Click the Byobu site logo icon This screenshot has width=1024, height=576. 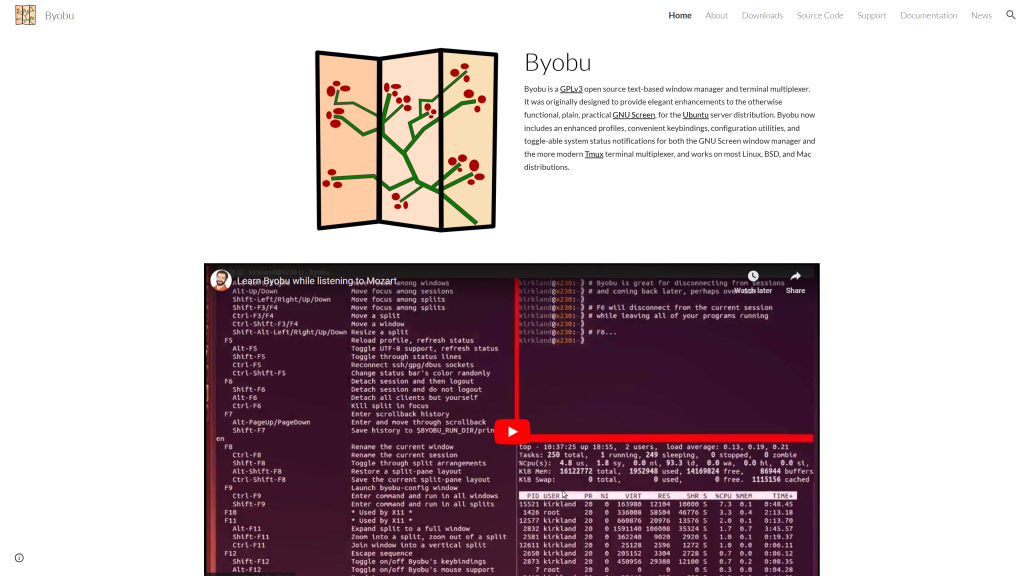25,15
